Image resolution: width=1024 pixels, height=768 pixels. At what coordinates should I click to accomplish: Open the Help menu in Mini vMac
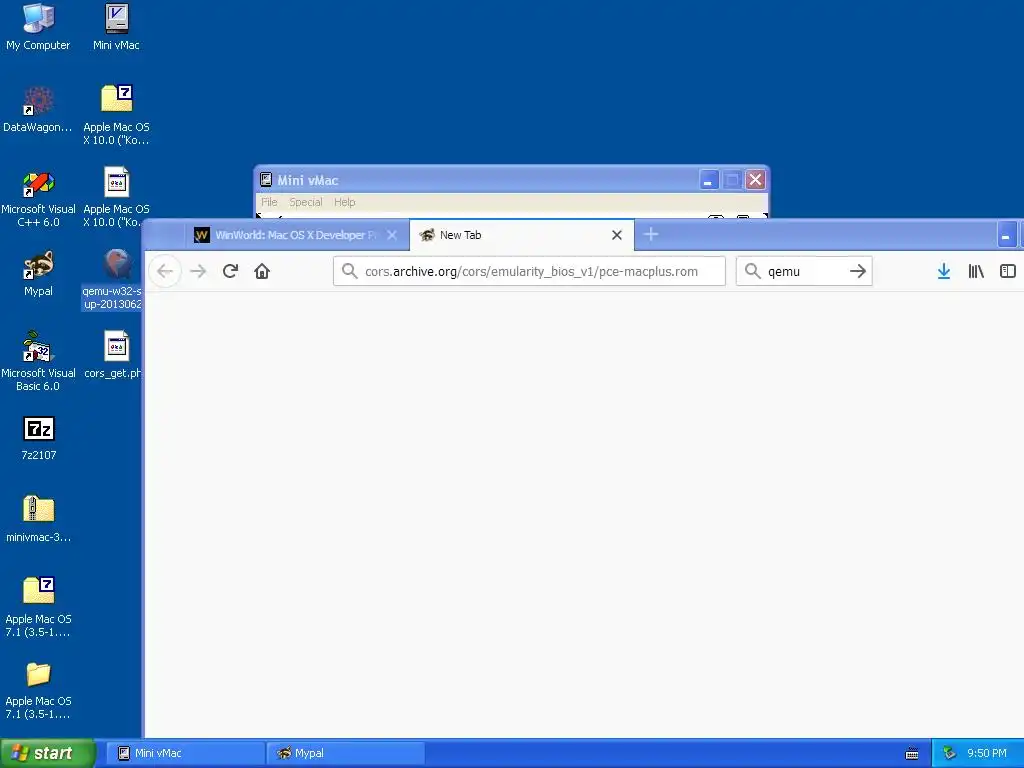(x=345, y=202)
